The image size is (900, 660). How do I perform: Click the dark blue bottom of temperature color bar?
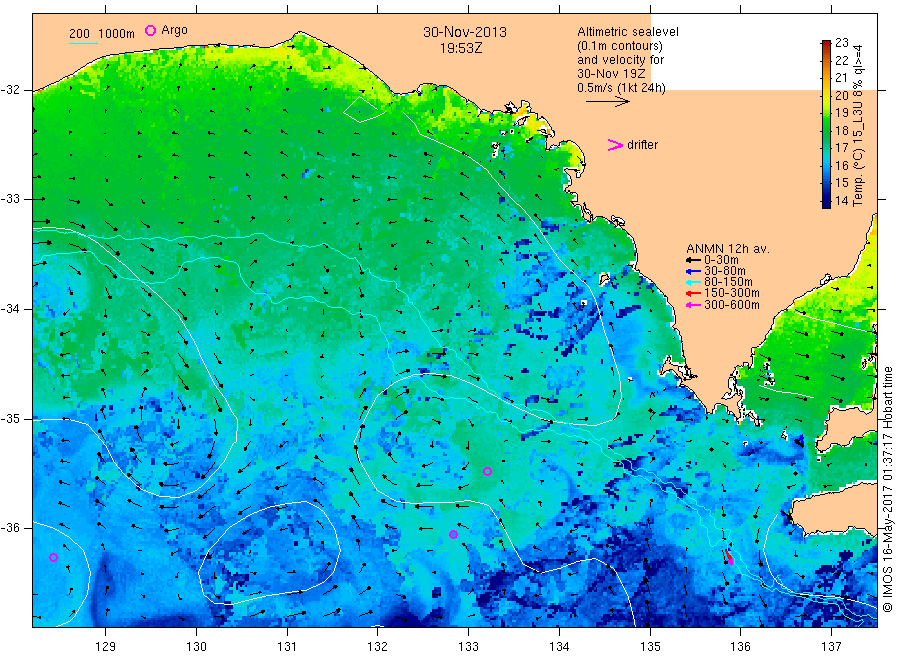pos(826,202)
